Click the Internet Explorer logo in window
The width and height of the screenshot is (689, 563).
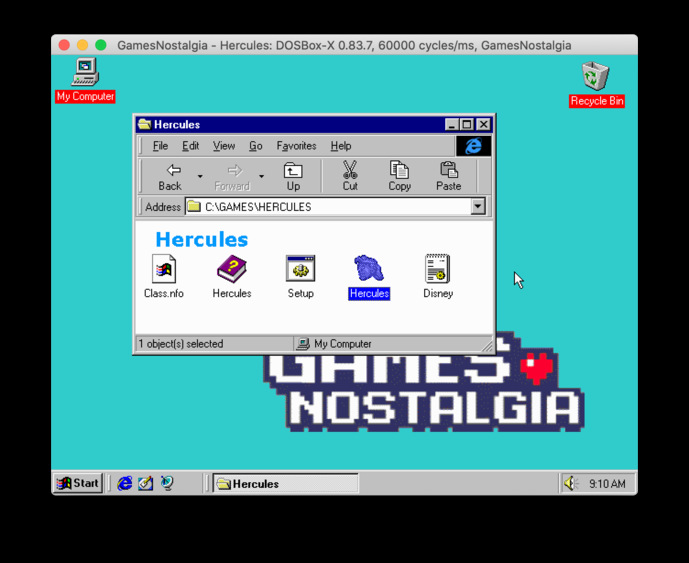point(474,146)
